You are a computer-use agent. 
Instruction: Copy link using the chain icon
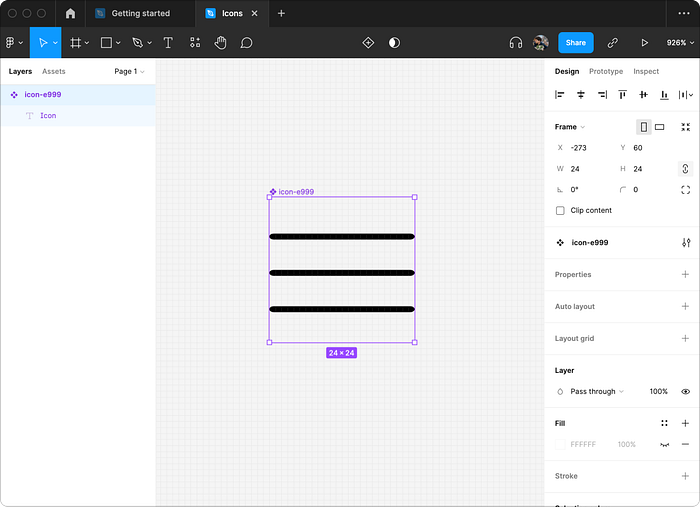tap(612, 43)
